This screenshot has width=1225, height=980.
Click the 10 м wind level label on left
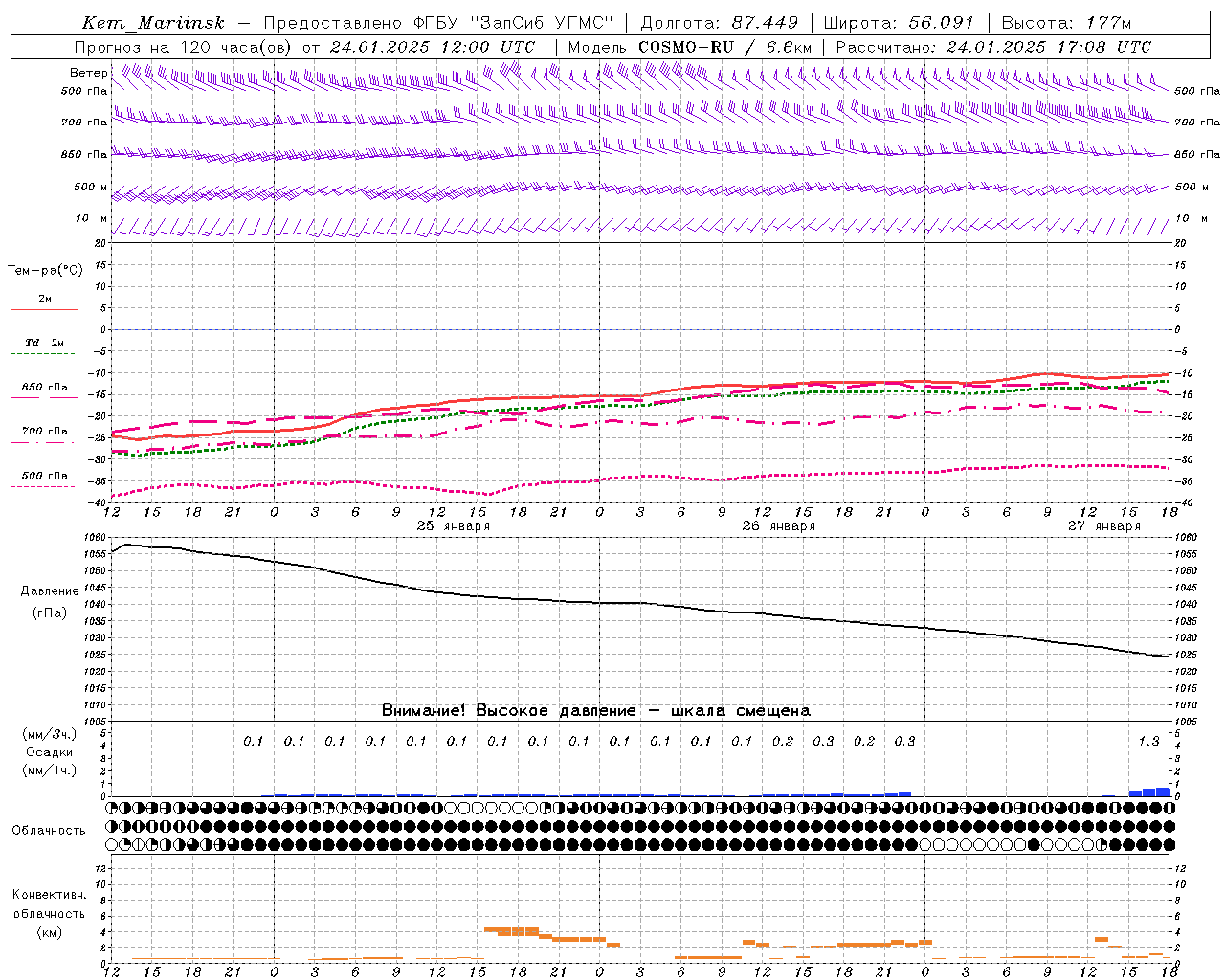(x=91, y=219)
